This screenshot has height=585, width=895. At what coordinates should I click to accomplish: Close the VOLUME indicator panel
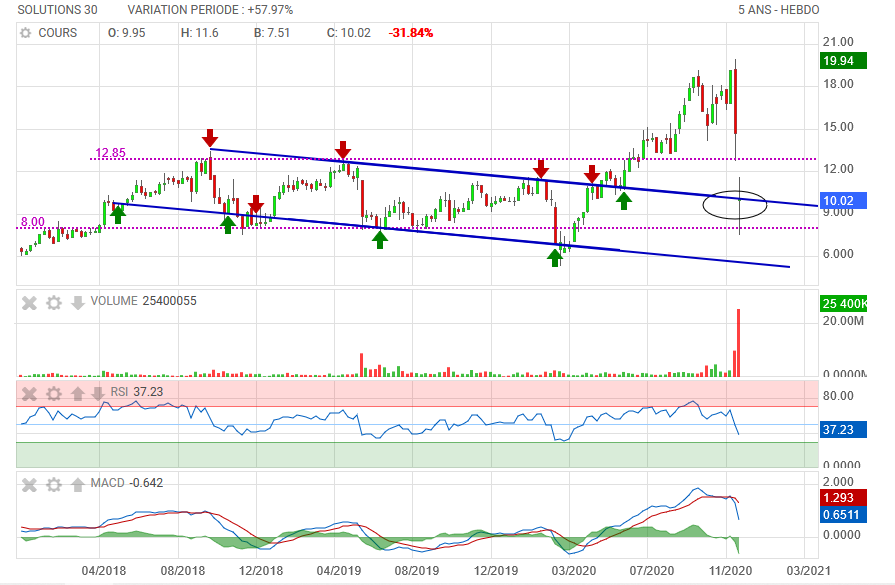click(29, 302)
